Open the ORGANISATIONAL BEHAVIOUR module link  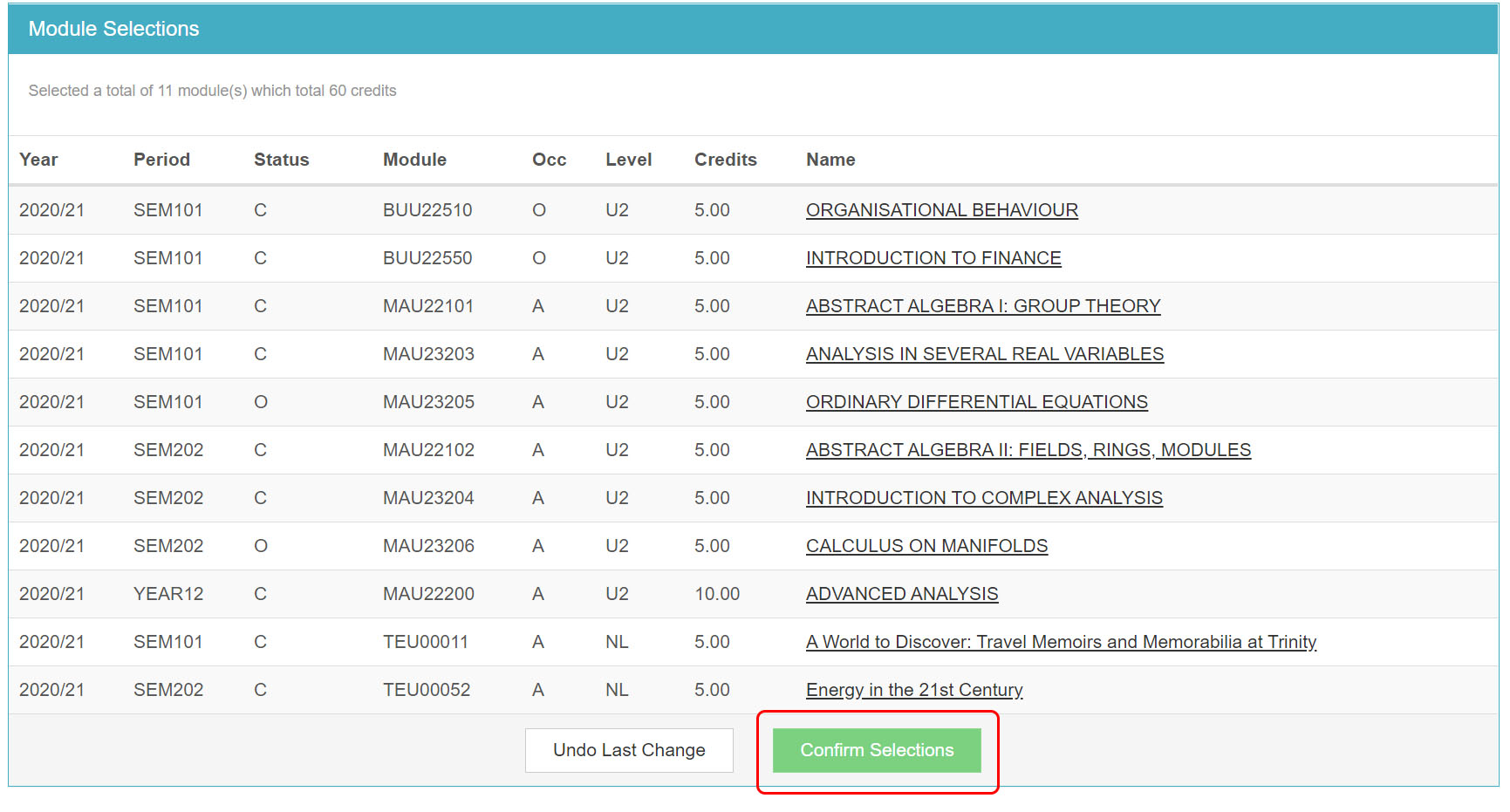point(942,210)
